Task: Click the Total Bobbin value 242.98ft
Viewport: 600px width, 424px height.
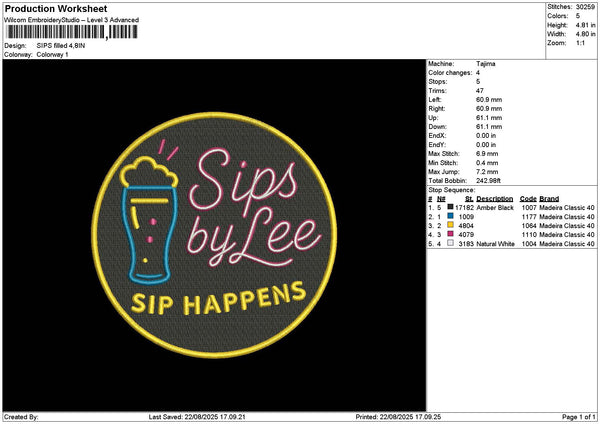Action: (488, 181)
